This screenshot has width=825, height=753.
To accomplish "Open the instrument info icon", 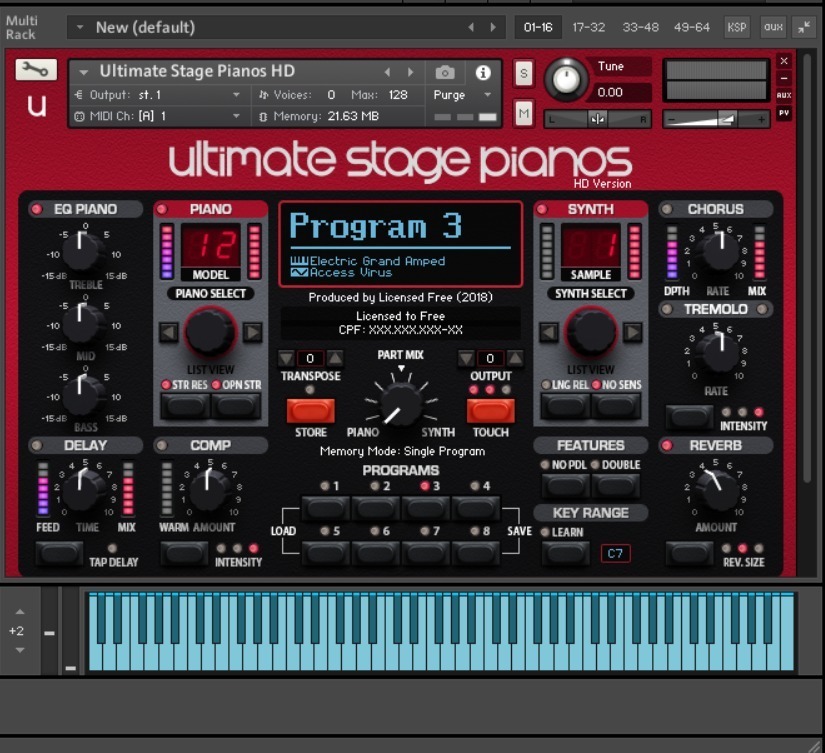I will pyautogui.click(x=483, y=73).
